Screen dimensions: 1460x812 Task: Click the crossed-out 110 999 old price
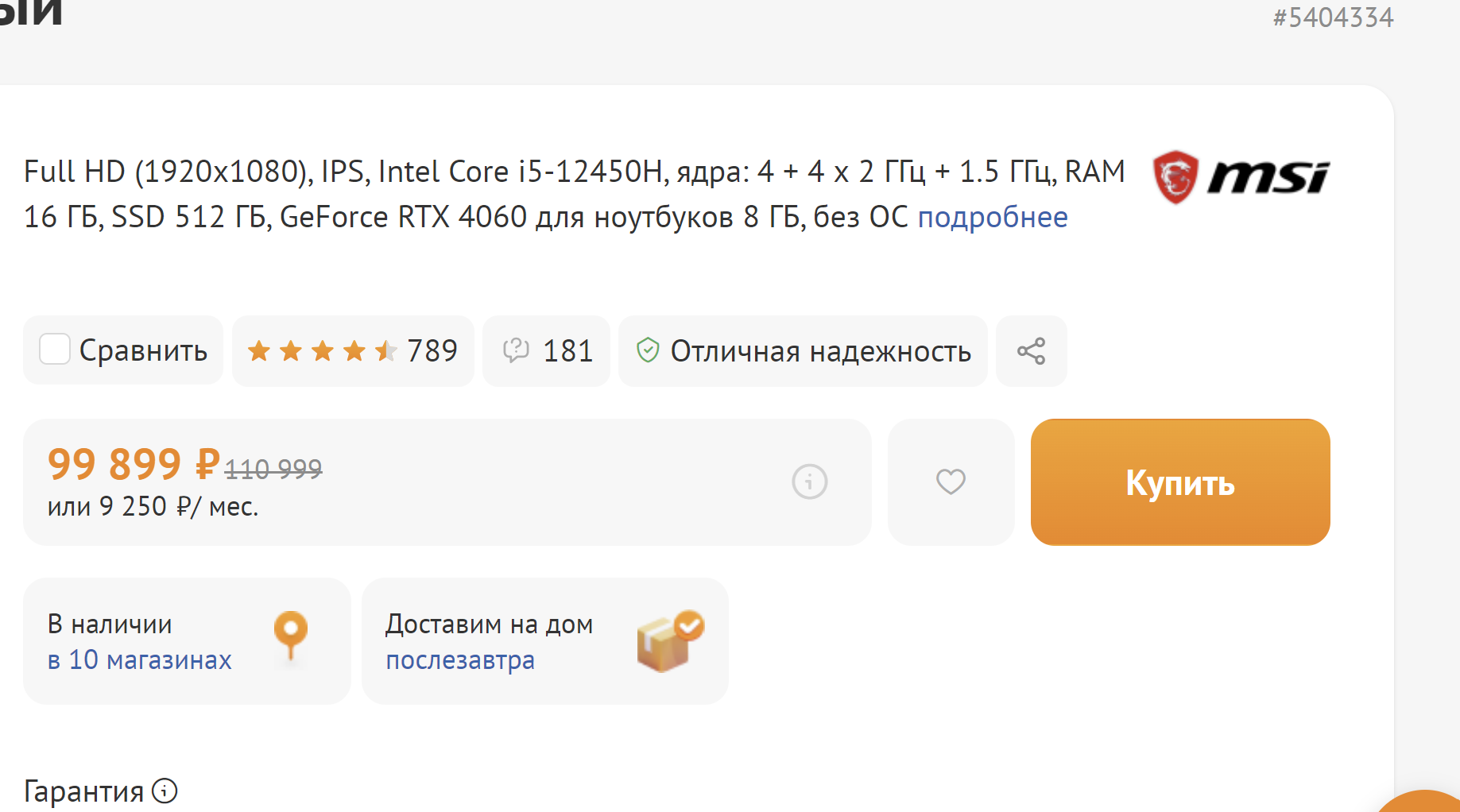pos(273,469)
